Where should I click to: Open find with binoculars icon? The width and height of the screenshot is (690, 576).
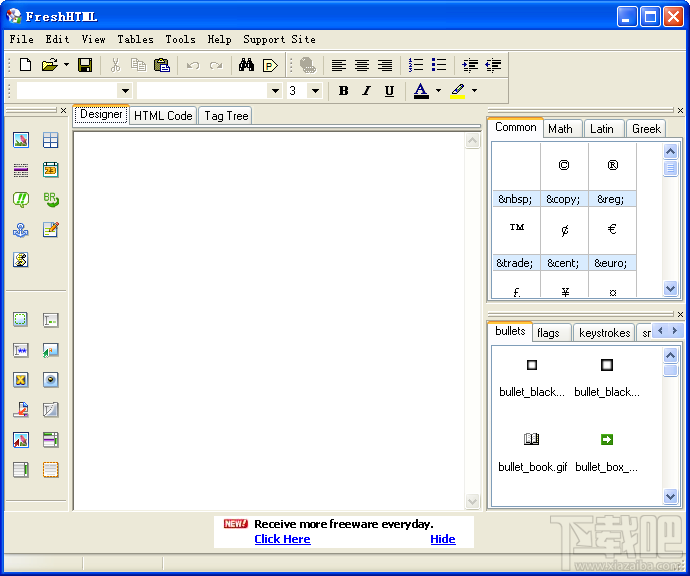tap(246, 65)
